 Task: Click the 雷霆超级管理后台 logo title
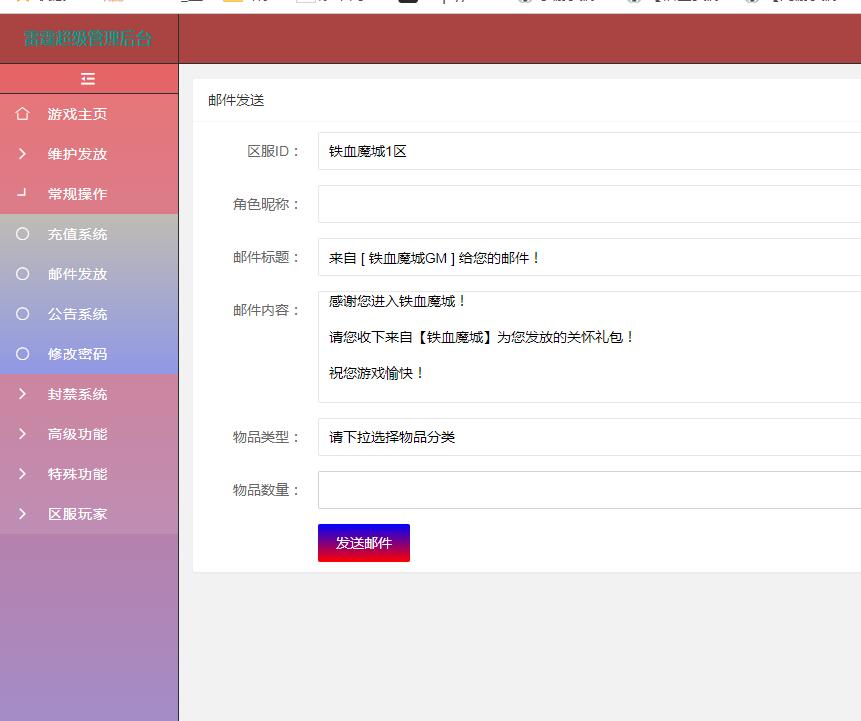point(88,39)
